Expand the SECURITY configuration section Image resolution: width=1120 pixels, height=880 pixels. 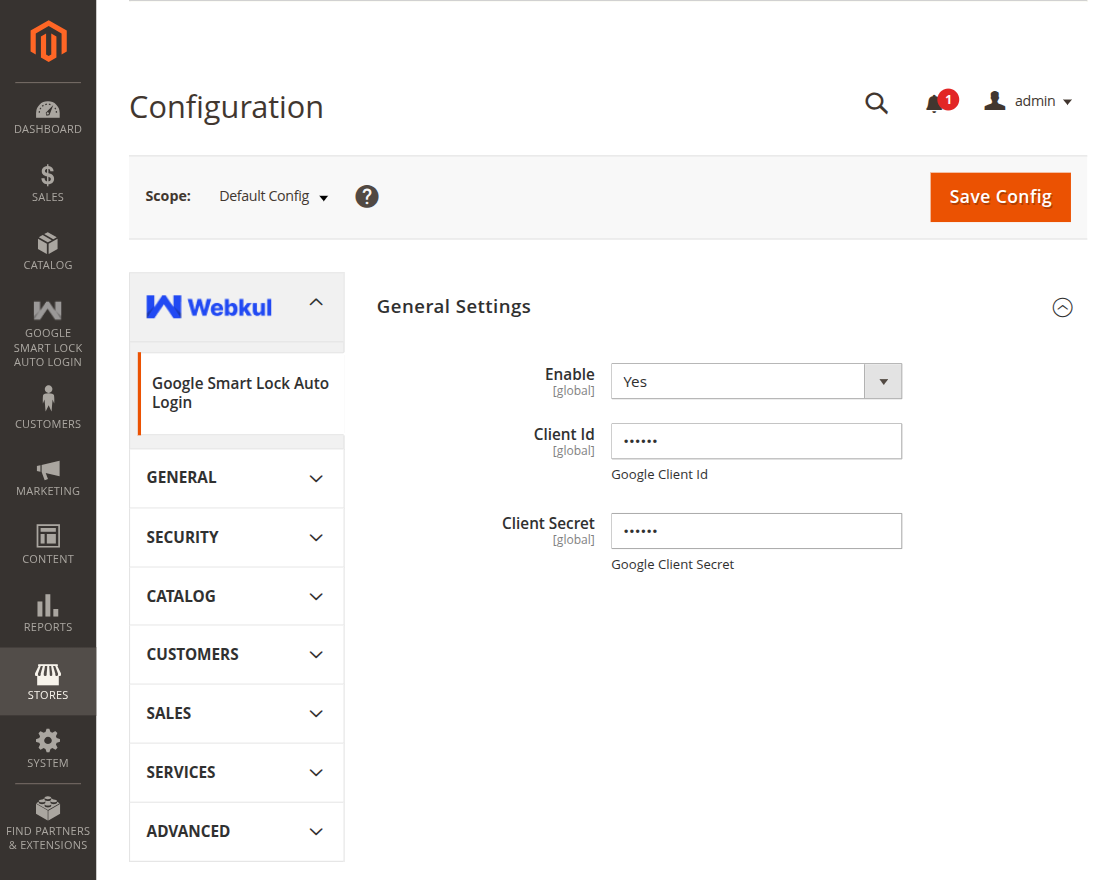(x=236, y=537)
